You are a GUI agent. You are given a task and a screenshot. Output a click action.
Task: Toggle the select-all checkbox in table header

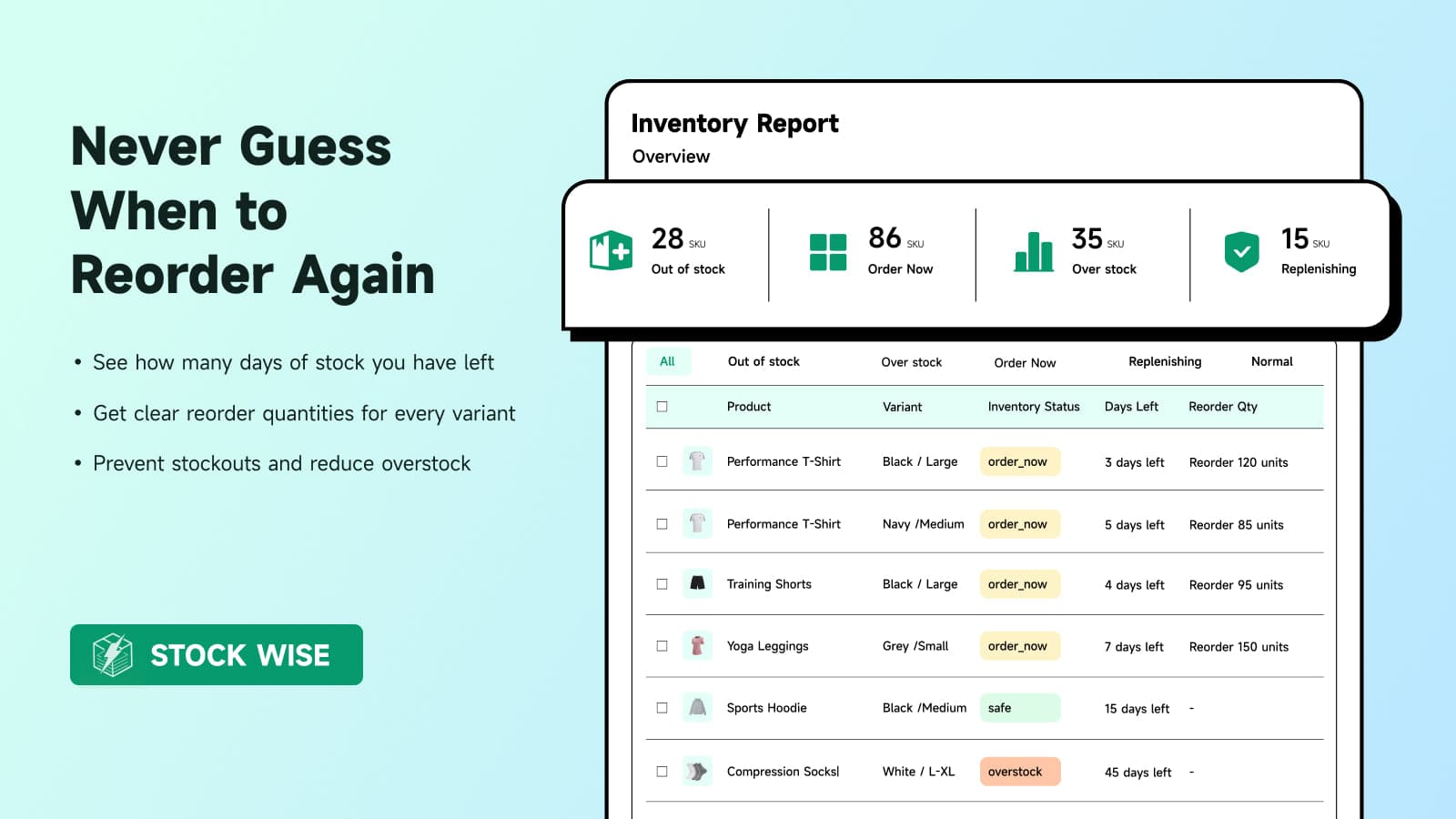pos(662,407)
